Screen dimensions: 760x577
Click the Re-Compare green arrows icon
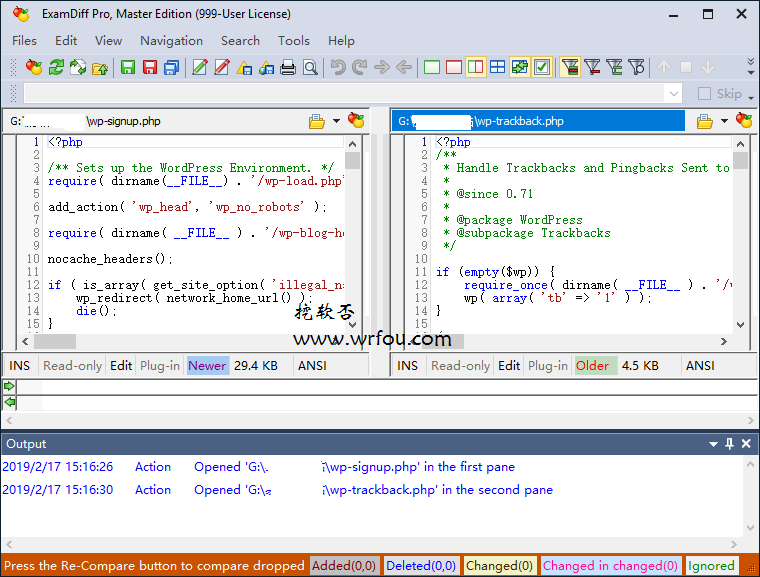click(x=56, y=67)
